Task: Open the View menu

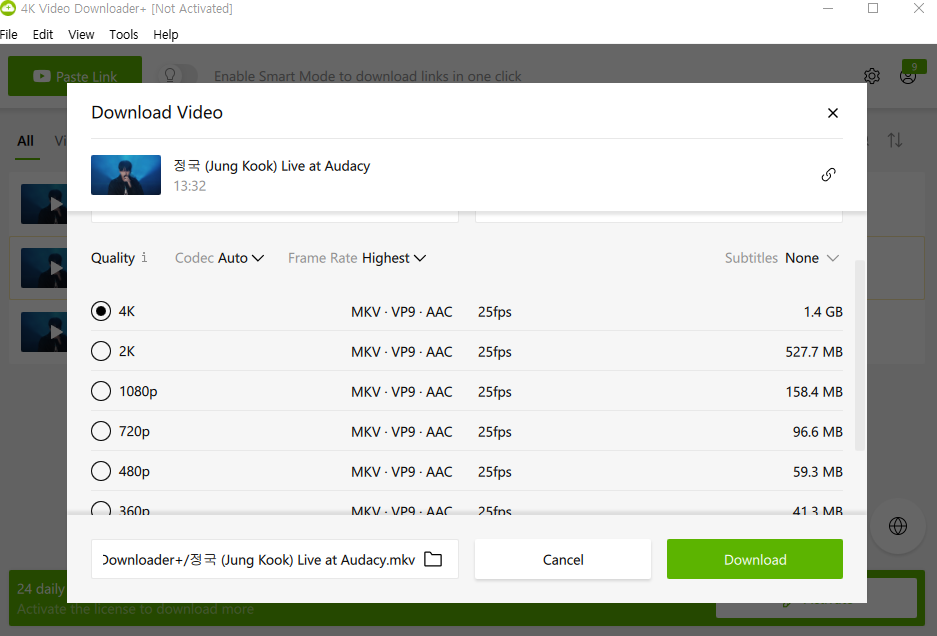Action: pyautogui.click(x=81, y=35)
